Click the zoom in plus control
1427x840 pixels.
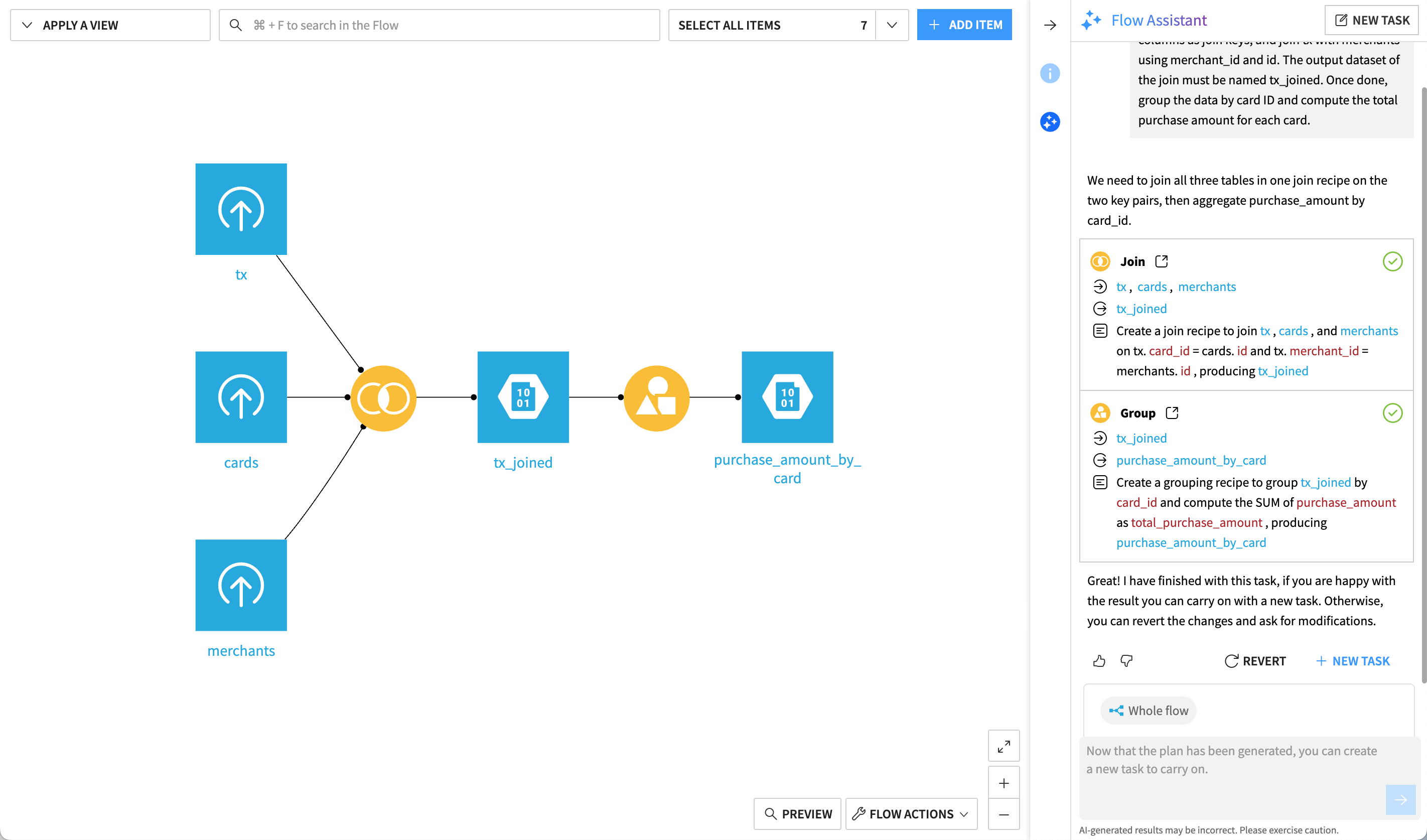point(1004,782)
